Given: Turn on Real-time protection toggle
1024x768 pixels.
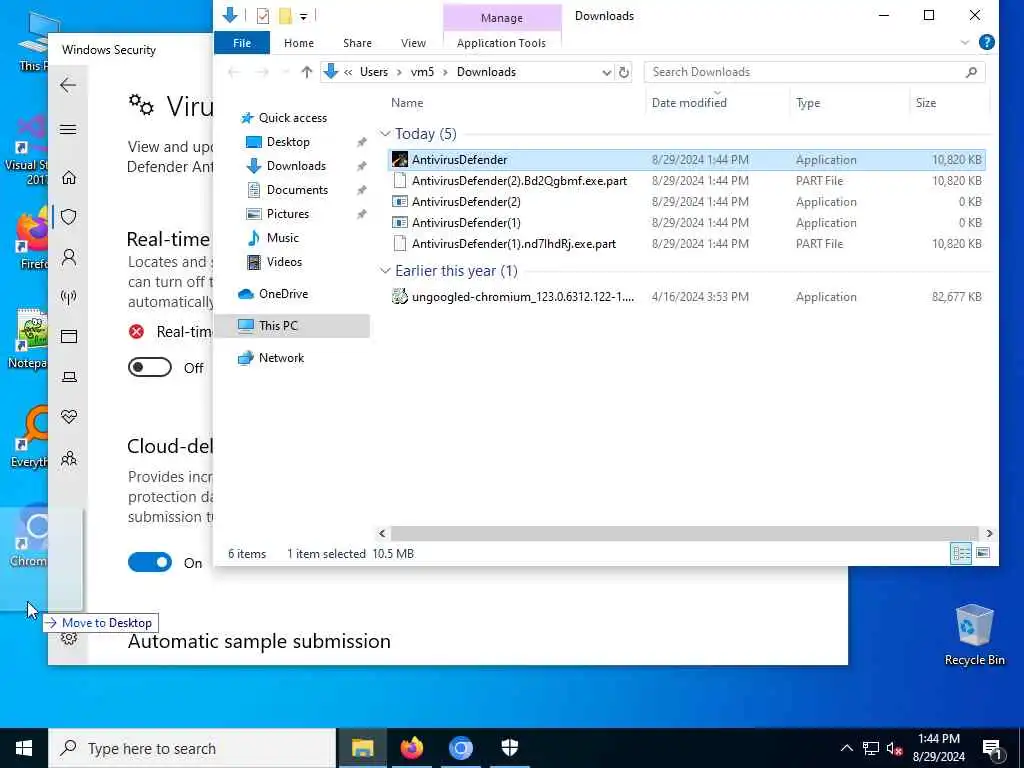Looking at the screenshot, I should pos(150,368).
